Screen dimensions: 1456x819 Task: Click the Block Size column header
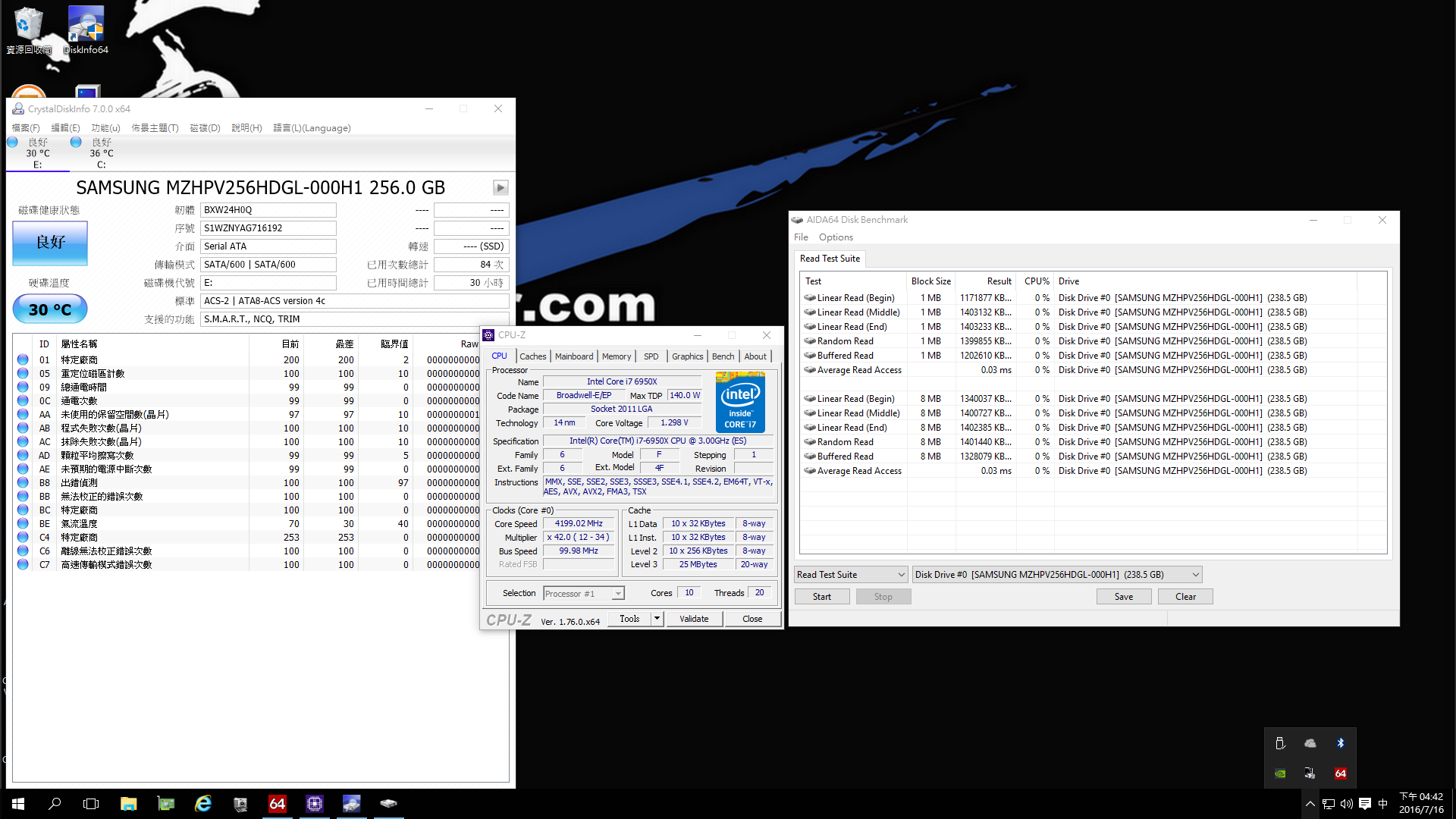[930, 281]
